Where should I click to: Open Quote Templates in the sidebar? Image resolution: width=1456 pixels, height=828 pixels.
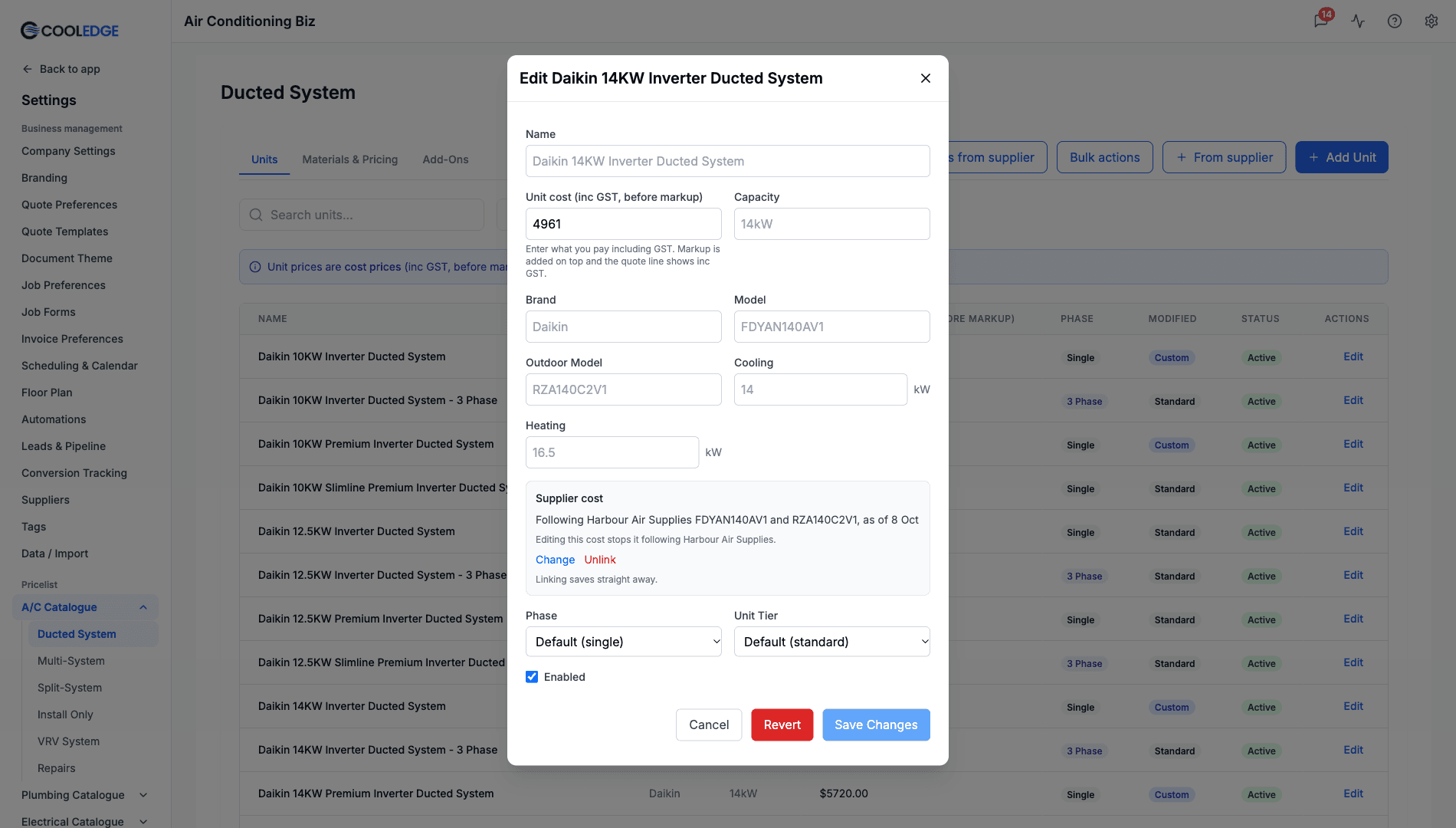(64, 232)
